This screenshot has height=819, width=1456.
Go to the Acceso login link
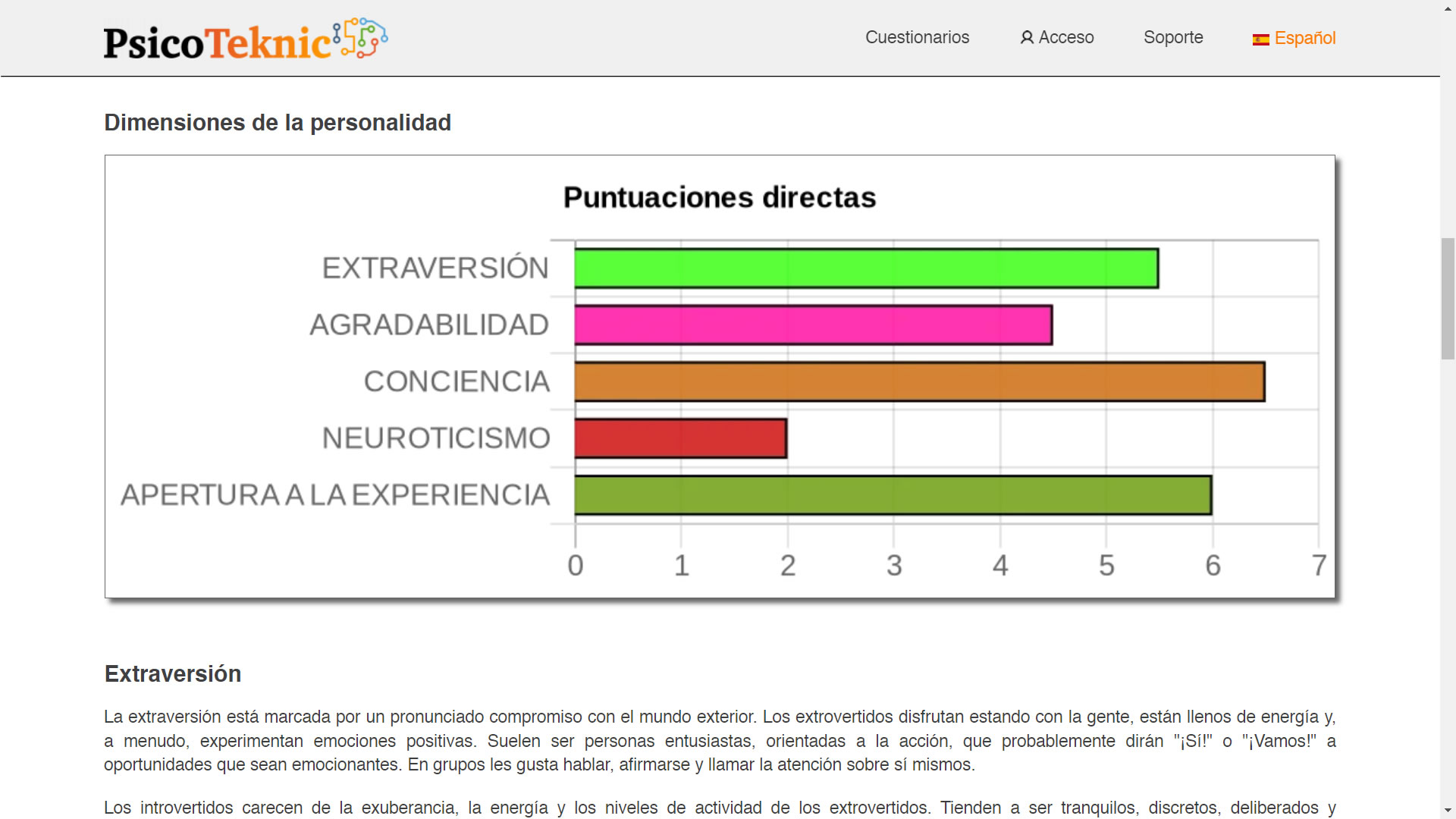click(1065, 37)
